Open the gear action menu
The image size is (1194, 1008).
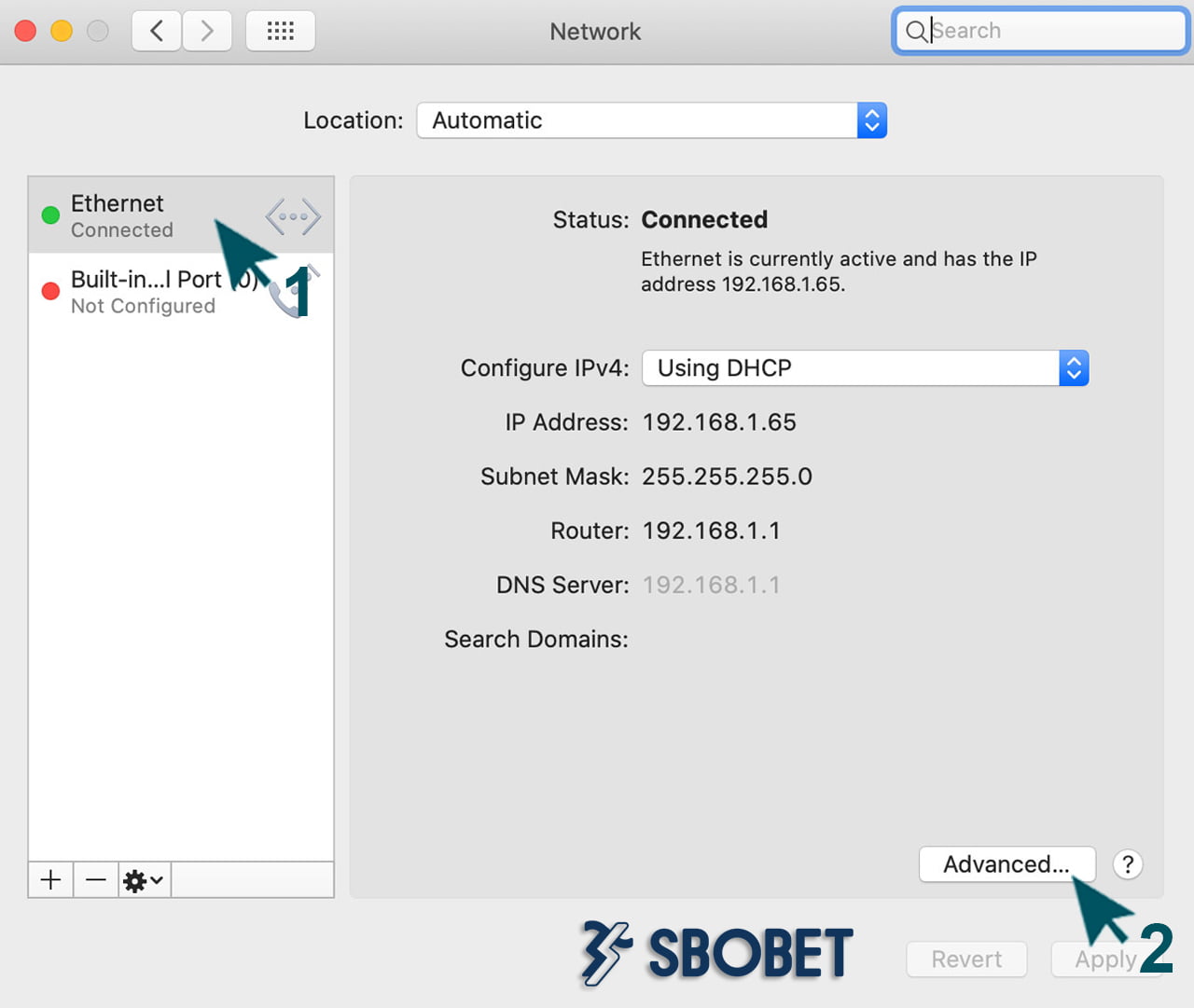[x=144, y=880]
